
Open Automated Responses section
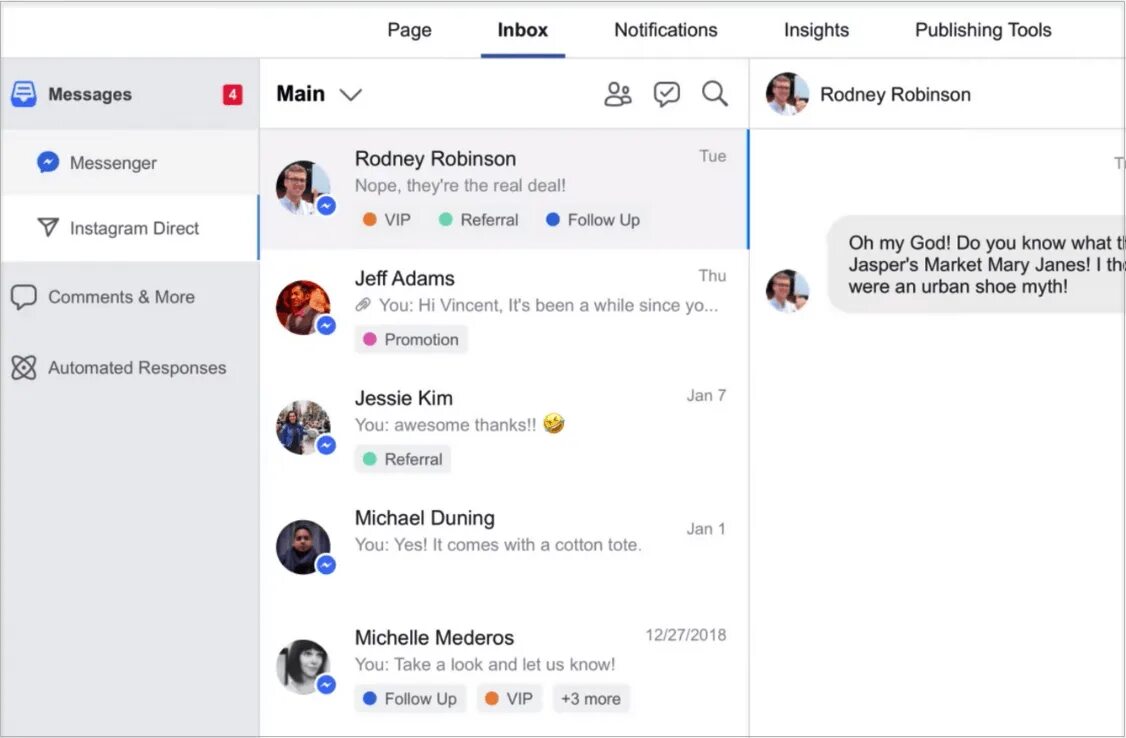(x=130, y=368)
